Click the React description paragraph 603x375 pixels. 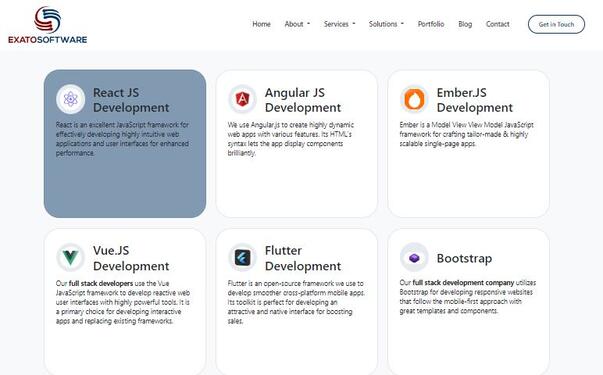[122, 139]
